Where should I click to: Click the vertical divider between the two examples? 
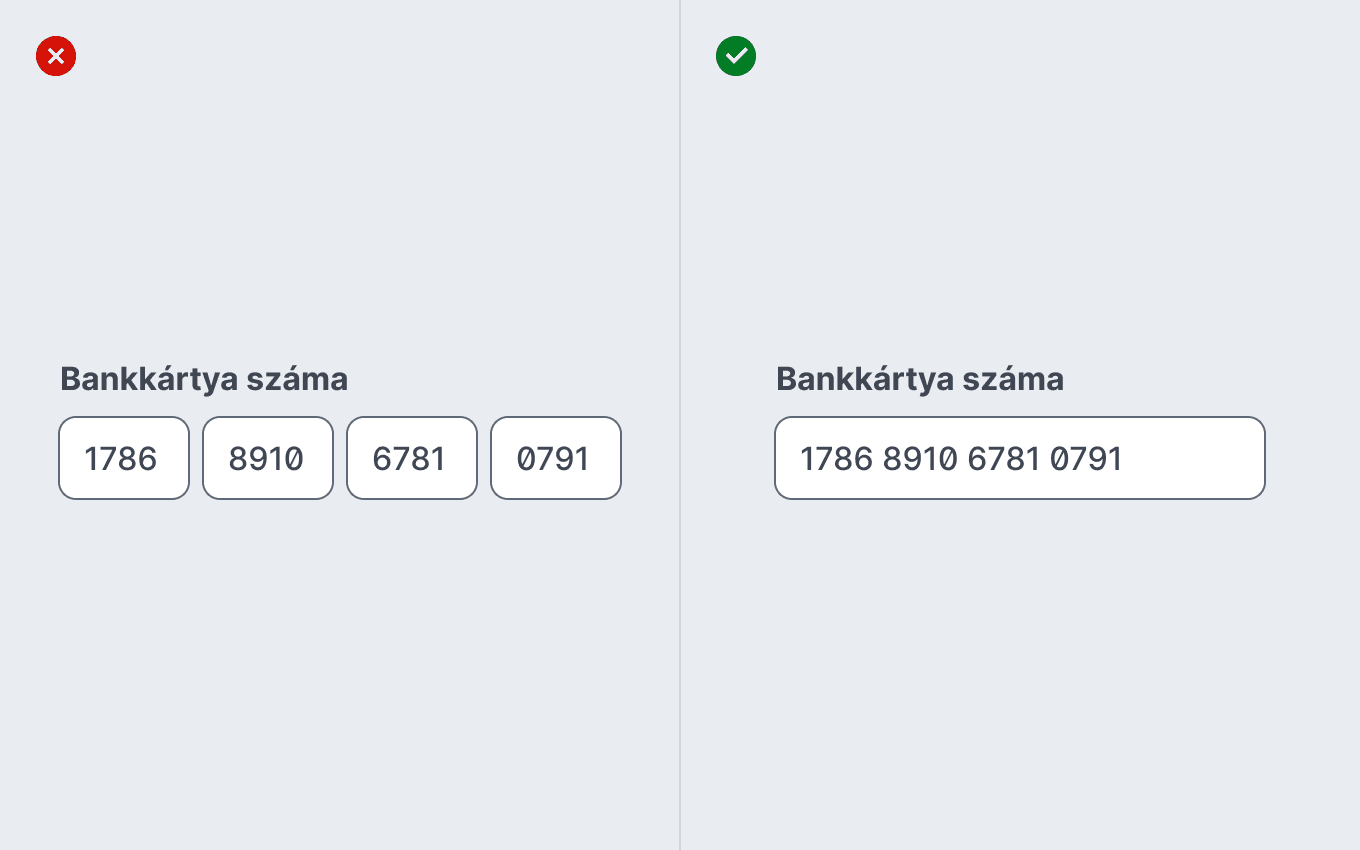(680, 425)
